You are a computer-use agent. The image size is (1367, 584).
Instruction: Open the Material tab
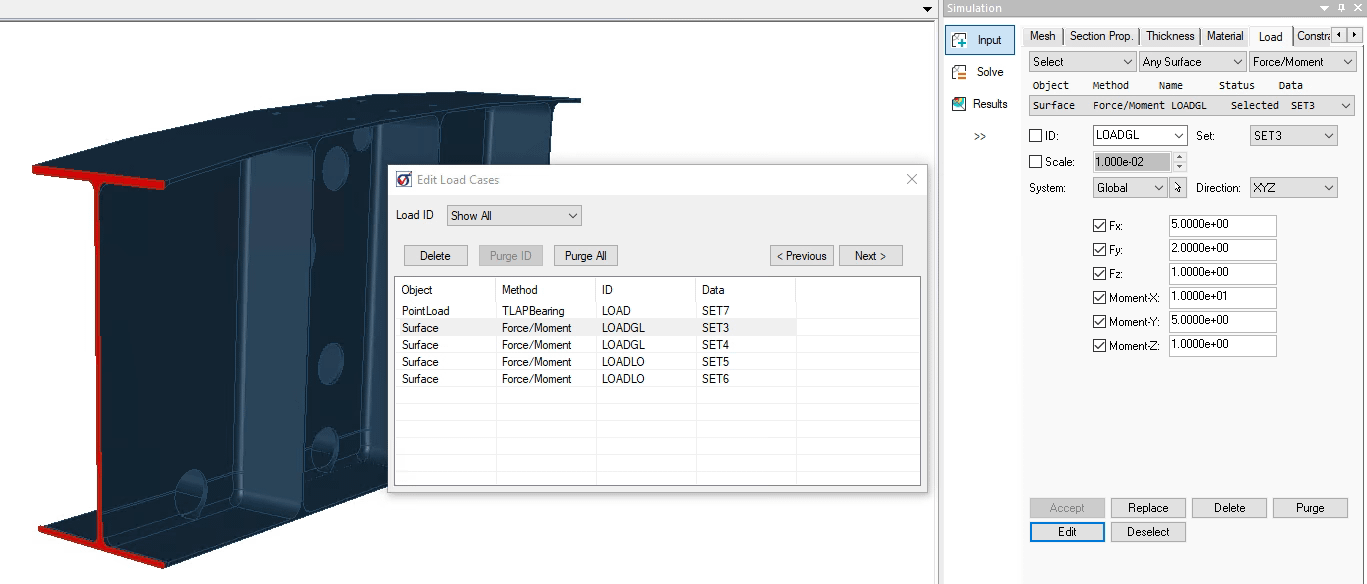pos(1224,36)
